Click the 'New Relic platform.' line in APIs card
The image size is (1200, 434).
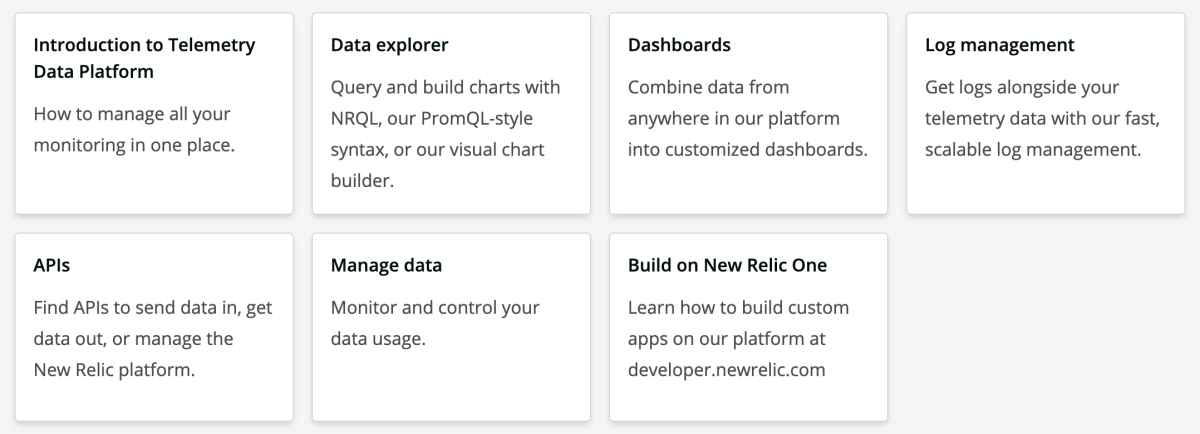[x=114, y=370]
